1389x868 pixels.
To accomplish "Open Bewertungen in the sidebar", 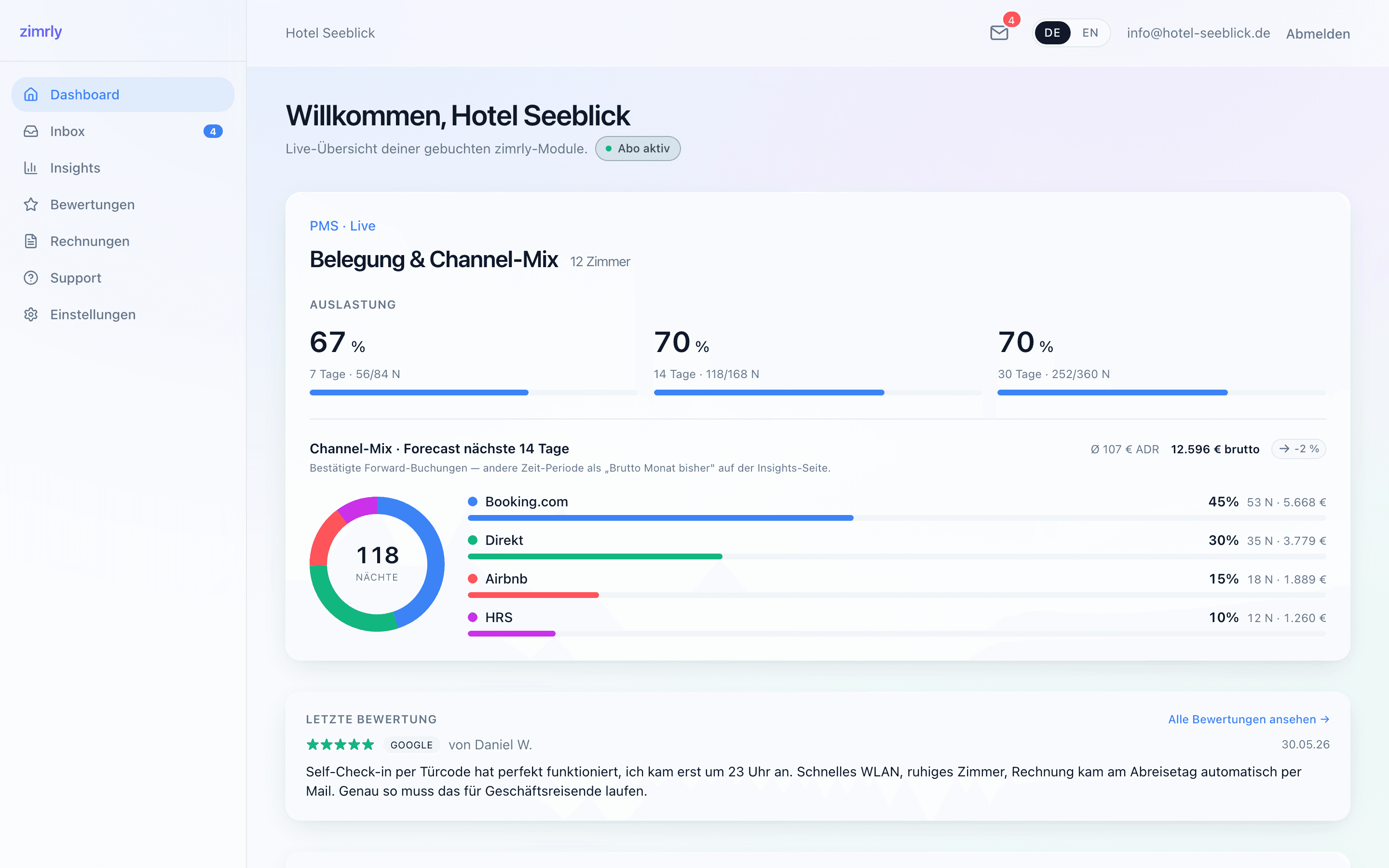I will [x=123, y=204].
